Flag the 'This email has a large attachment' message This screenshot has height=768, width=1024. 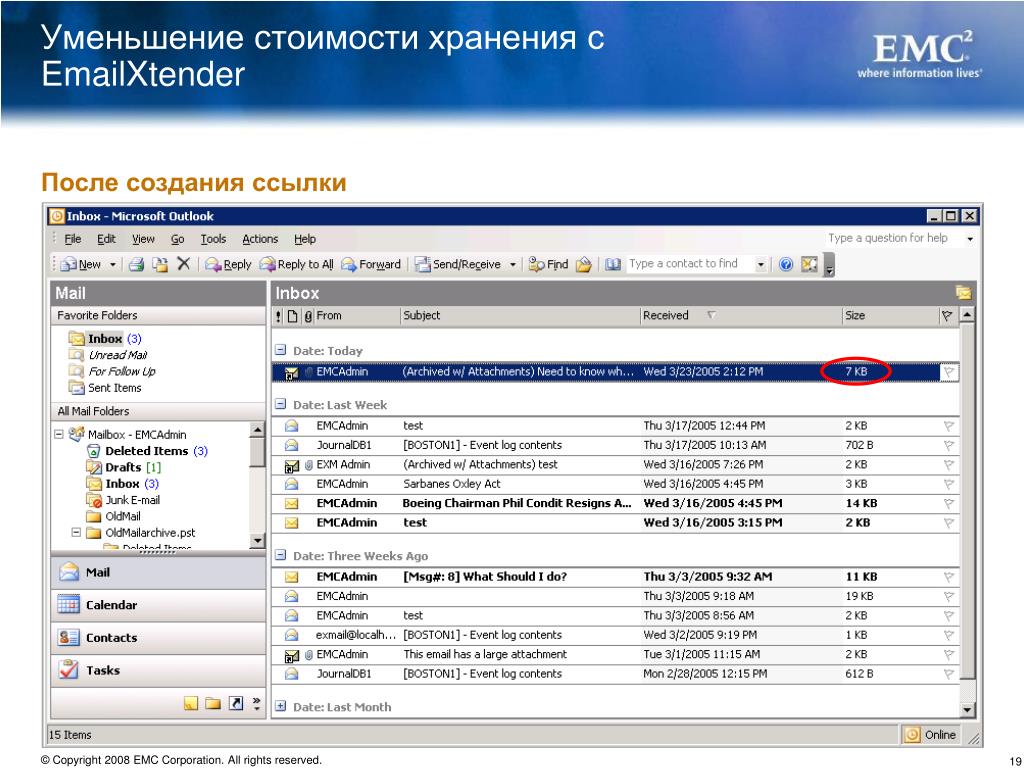coord(948,654)
